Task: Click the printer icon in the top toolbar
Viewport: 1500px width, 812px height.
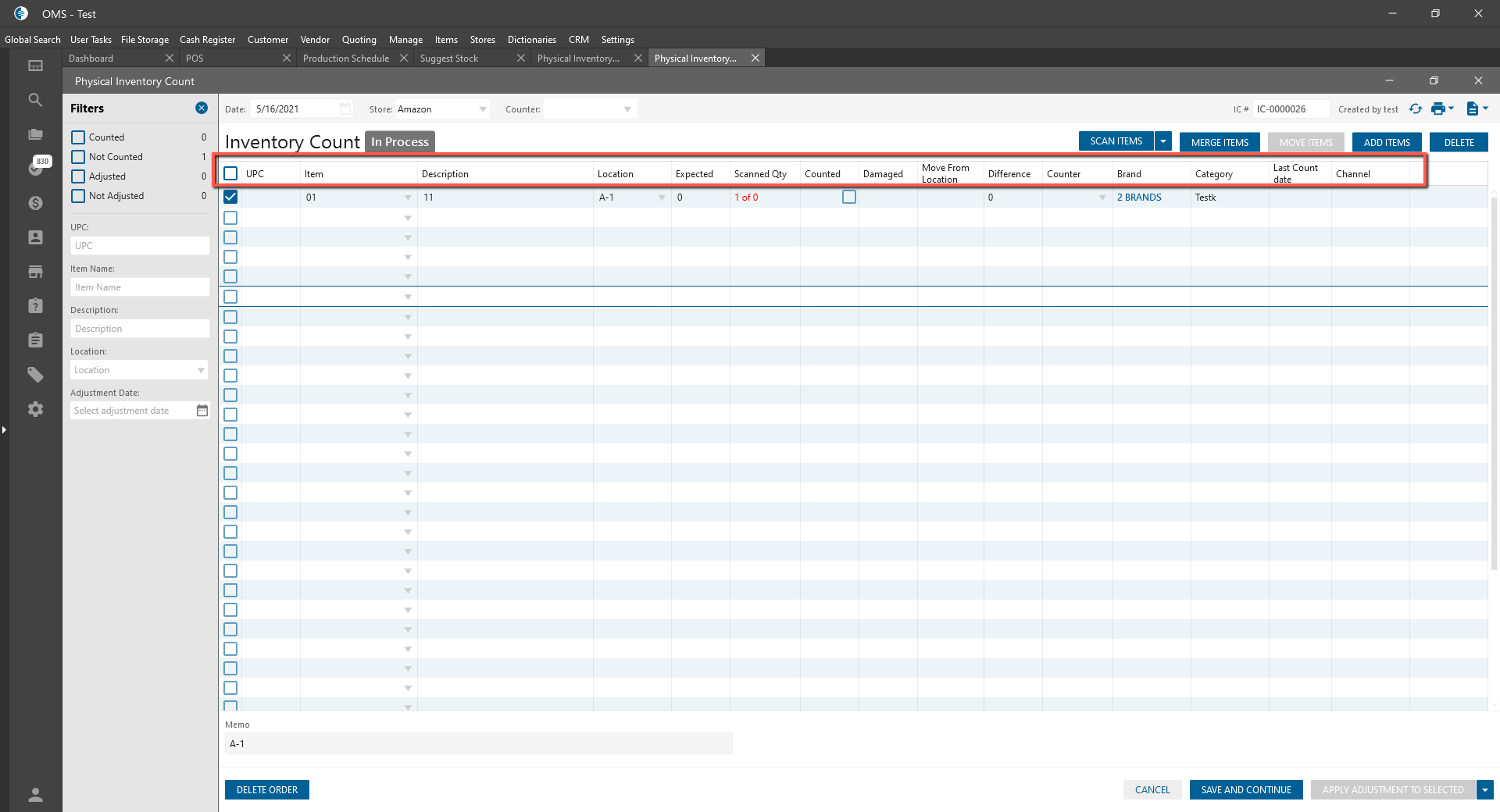Action: [x=1437, y=109]
